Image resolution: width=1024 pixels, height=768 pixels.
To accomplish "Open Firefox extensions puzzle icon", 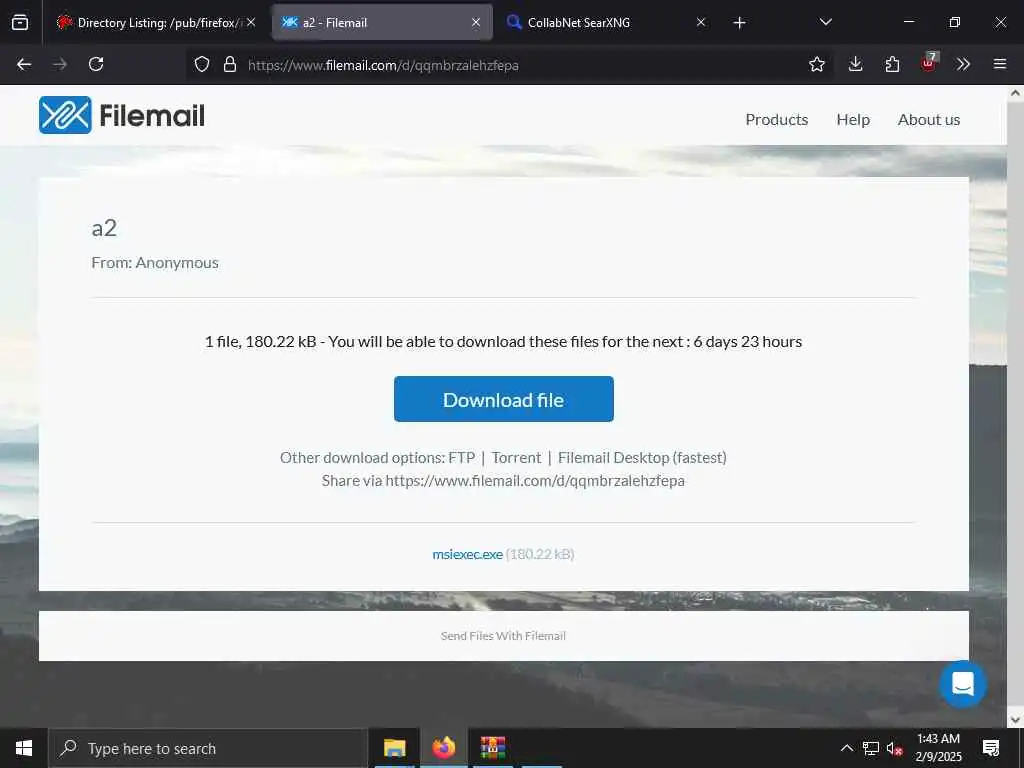I will tap(892, 64).
